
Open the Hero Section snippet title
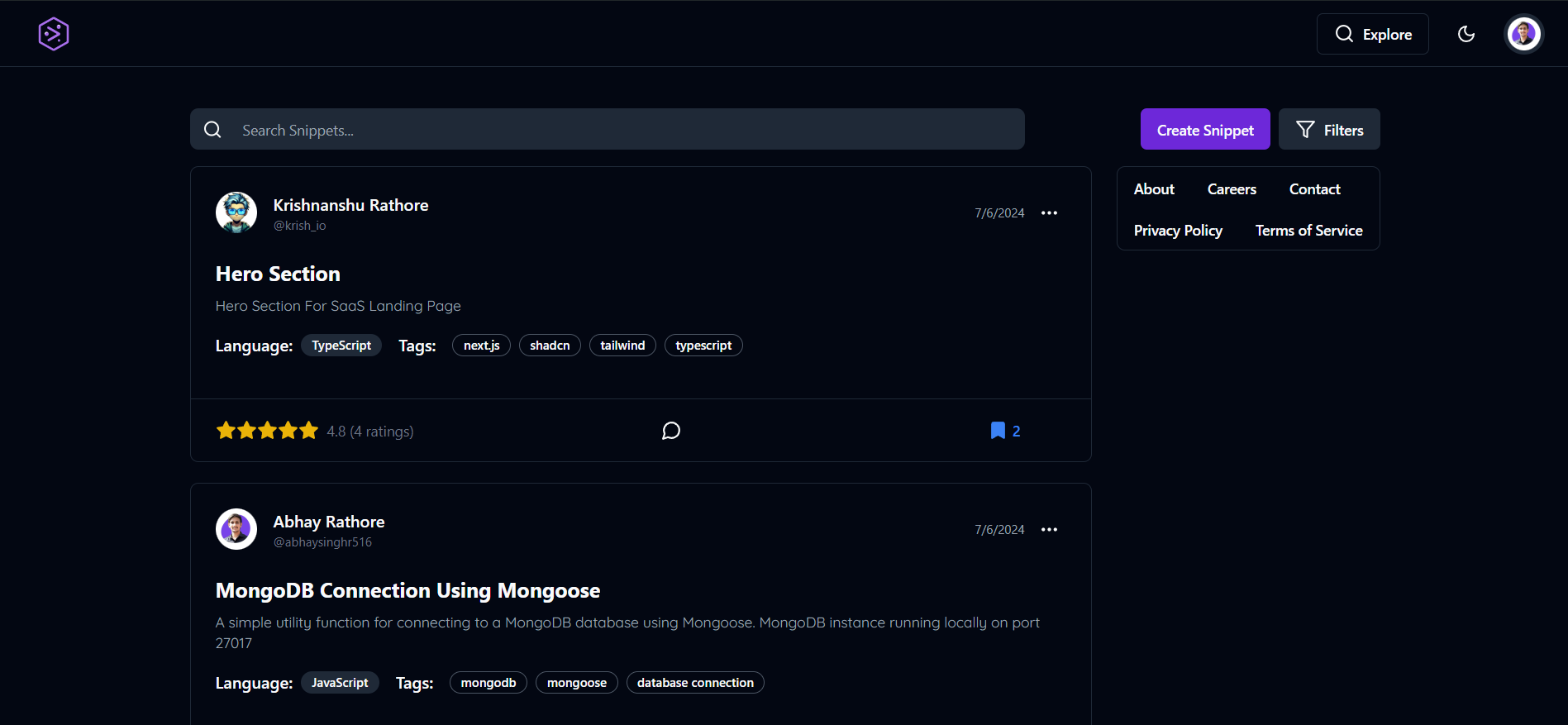coord(278,274)
